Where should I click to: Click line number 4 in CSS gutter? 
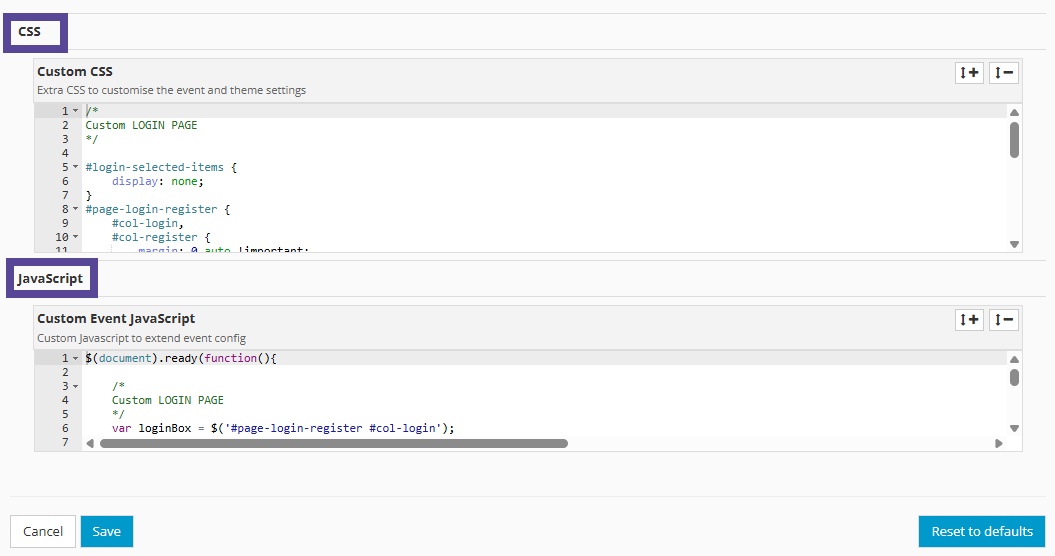(65, 153)
